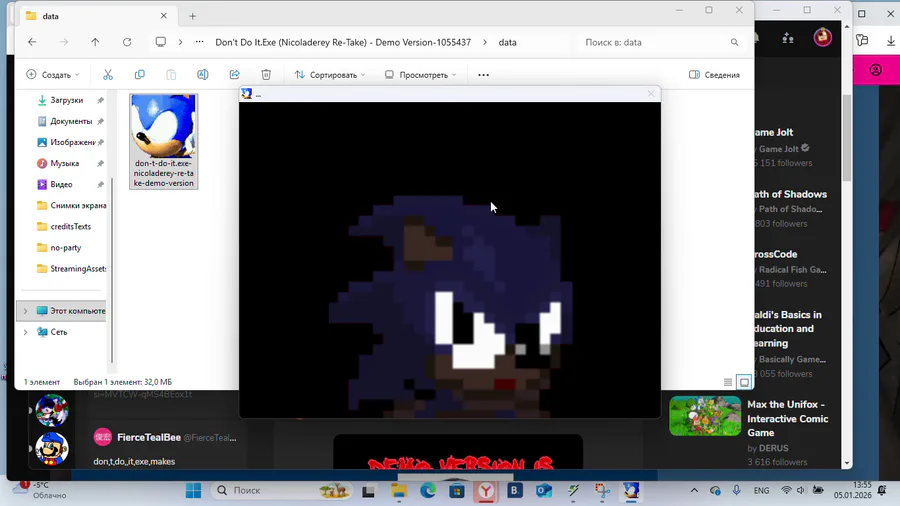This screenshot has width=900, height=506.
Task: Open Max the Unifox game in browser
Action: [788, 419]
